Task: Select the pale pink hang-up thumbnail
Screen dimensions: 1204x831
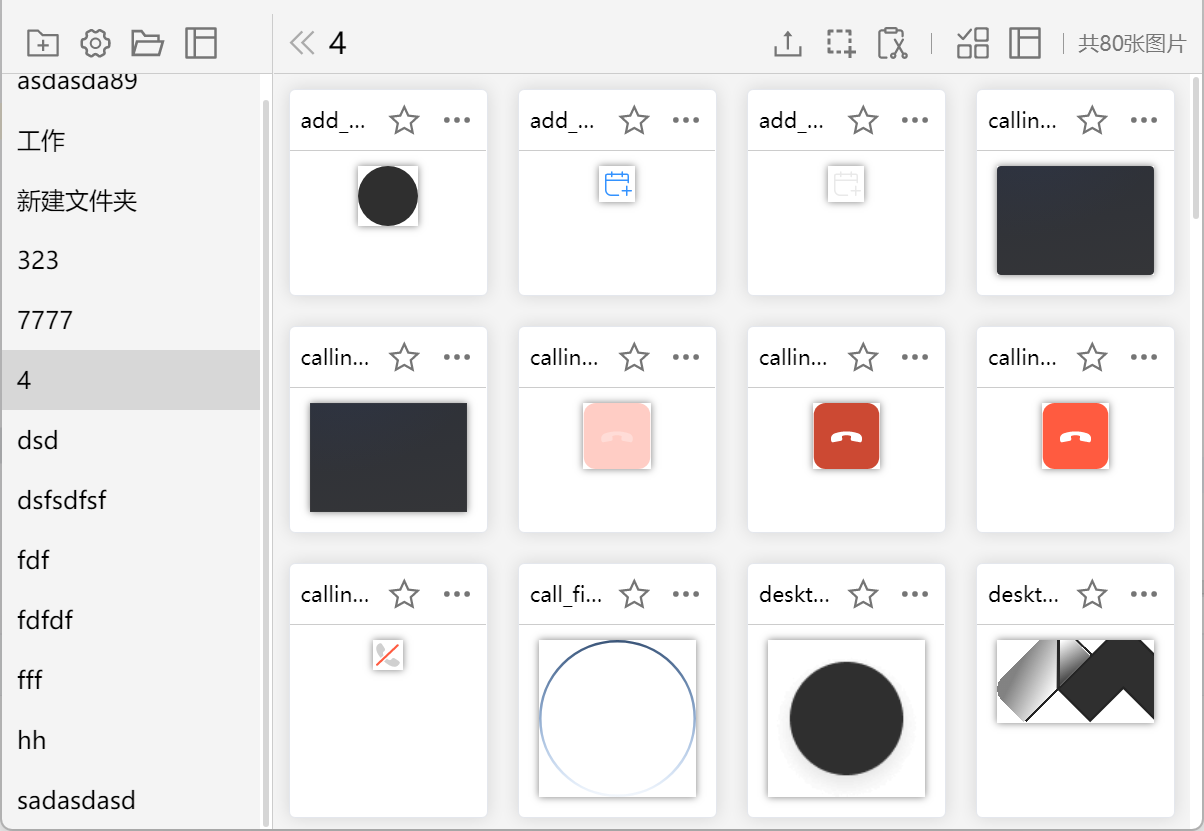Action: [617, 436]
